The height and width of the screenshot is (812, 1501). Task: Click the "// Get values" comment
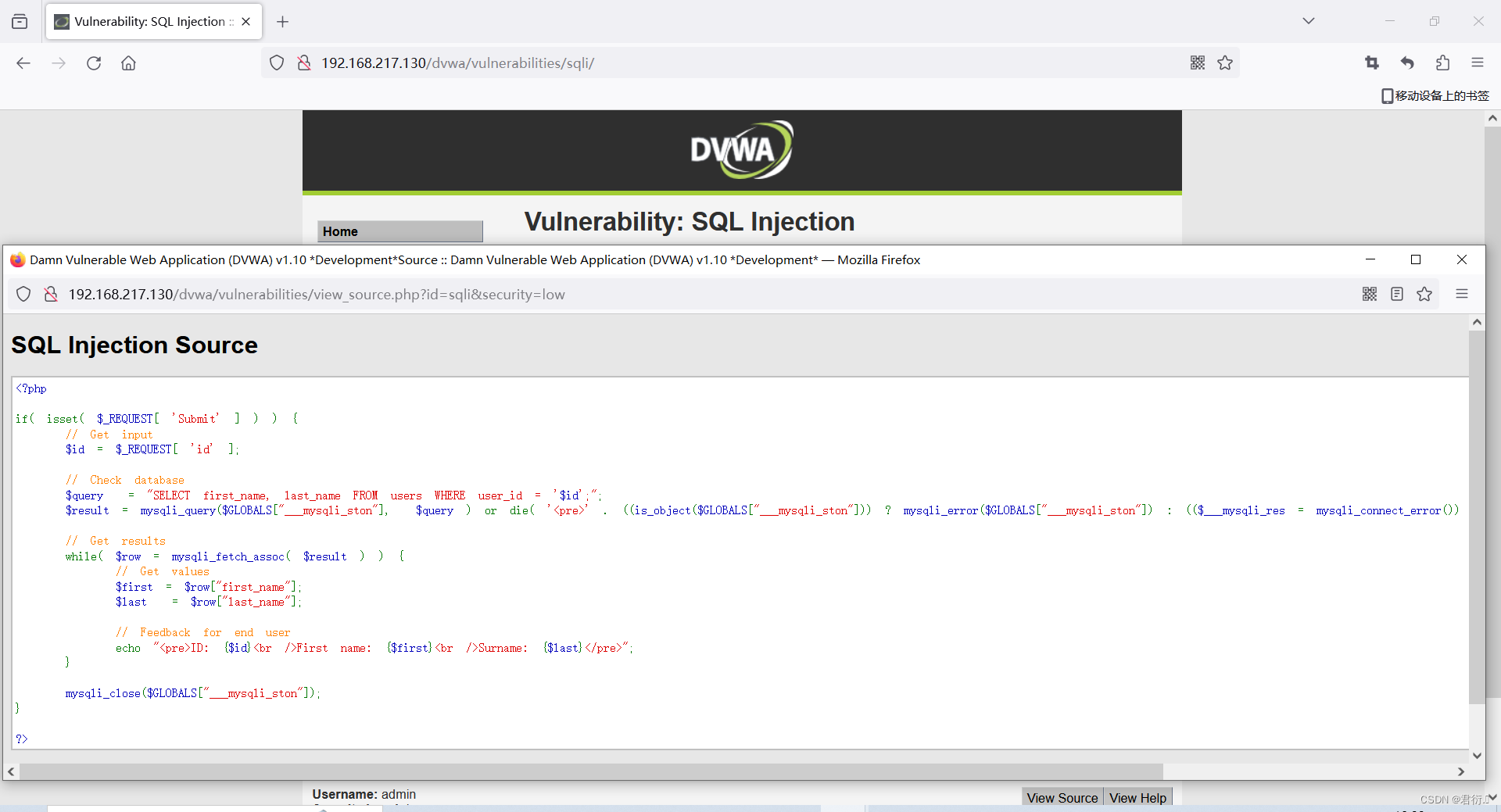(x=163, y=571)
